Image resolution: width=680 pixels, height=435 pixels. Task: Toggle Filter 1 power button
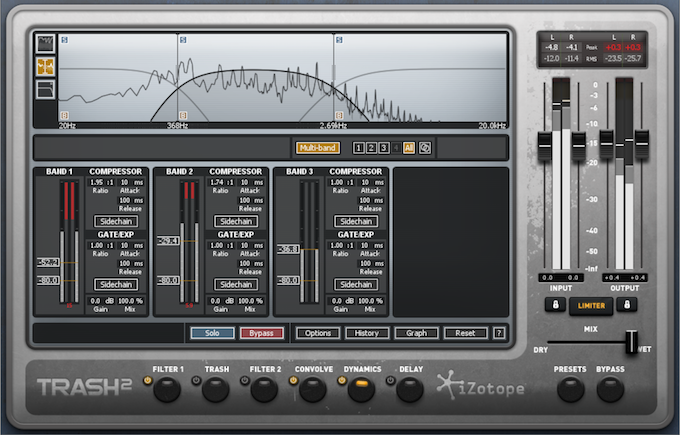[x=147, y=380]
